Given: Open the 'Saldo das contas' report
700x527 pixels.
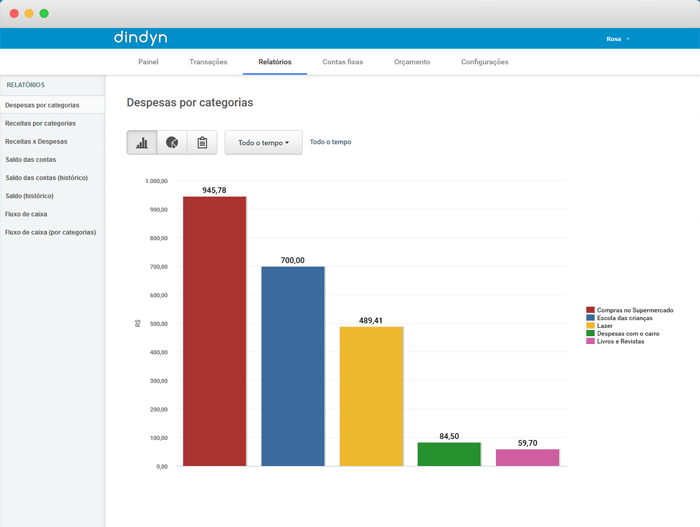Looking at the screenshot, I should [52, 159].
